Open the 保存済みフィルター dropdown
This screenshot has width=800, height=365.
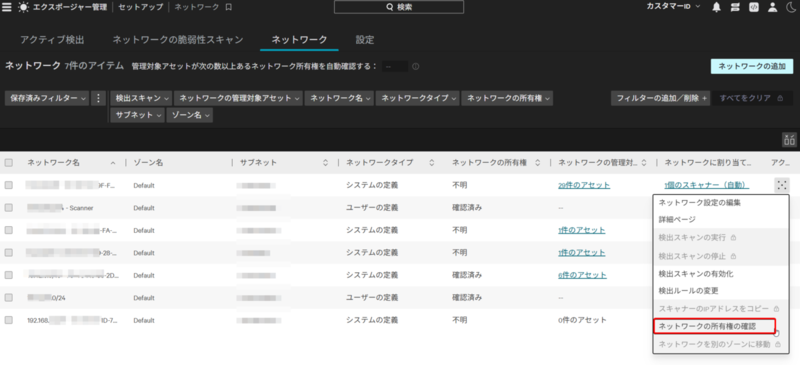click(48, 98)
